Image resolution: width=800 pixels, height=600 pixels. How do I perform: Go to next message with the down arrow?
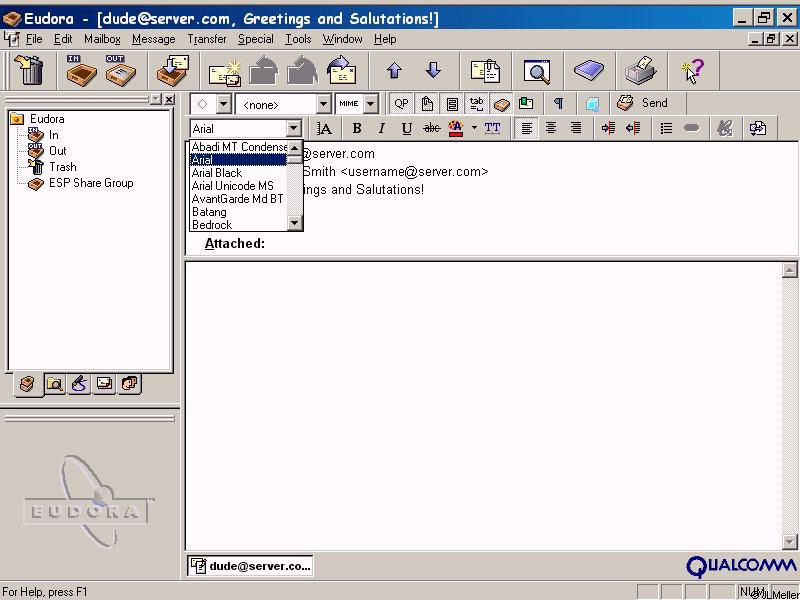tap(433, 69)
